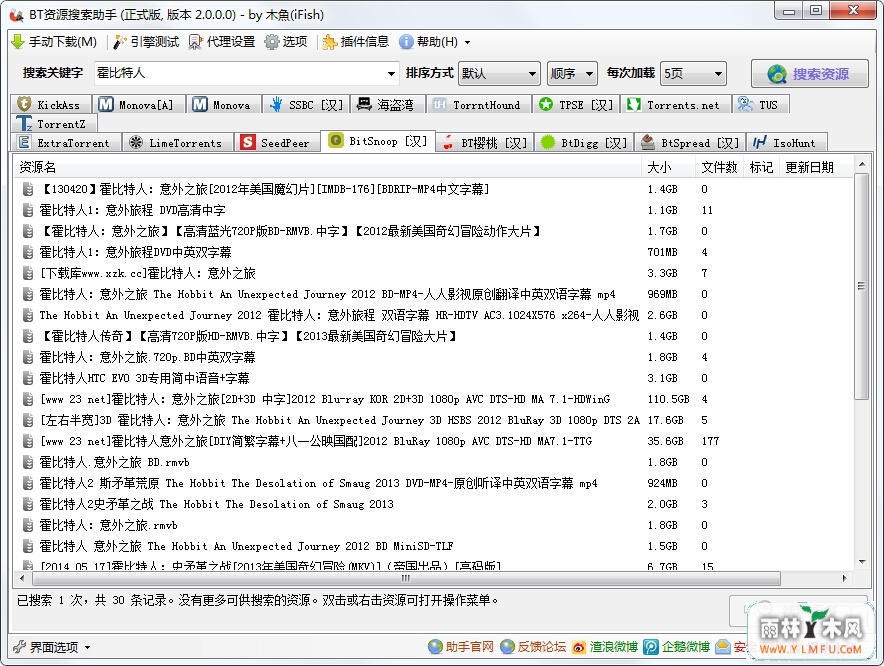884x666 pixels.
Task: Sort by the 资源名 column header
Action: [x=327, y=167]
